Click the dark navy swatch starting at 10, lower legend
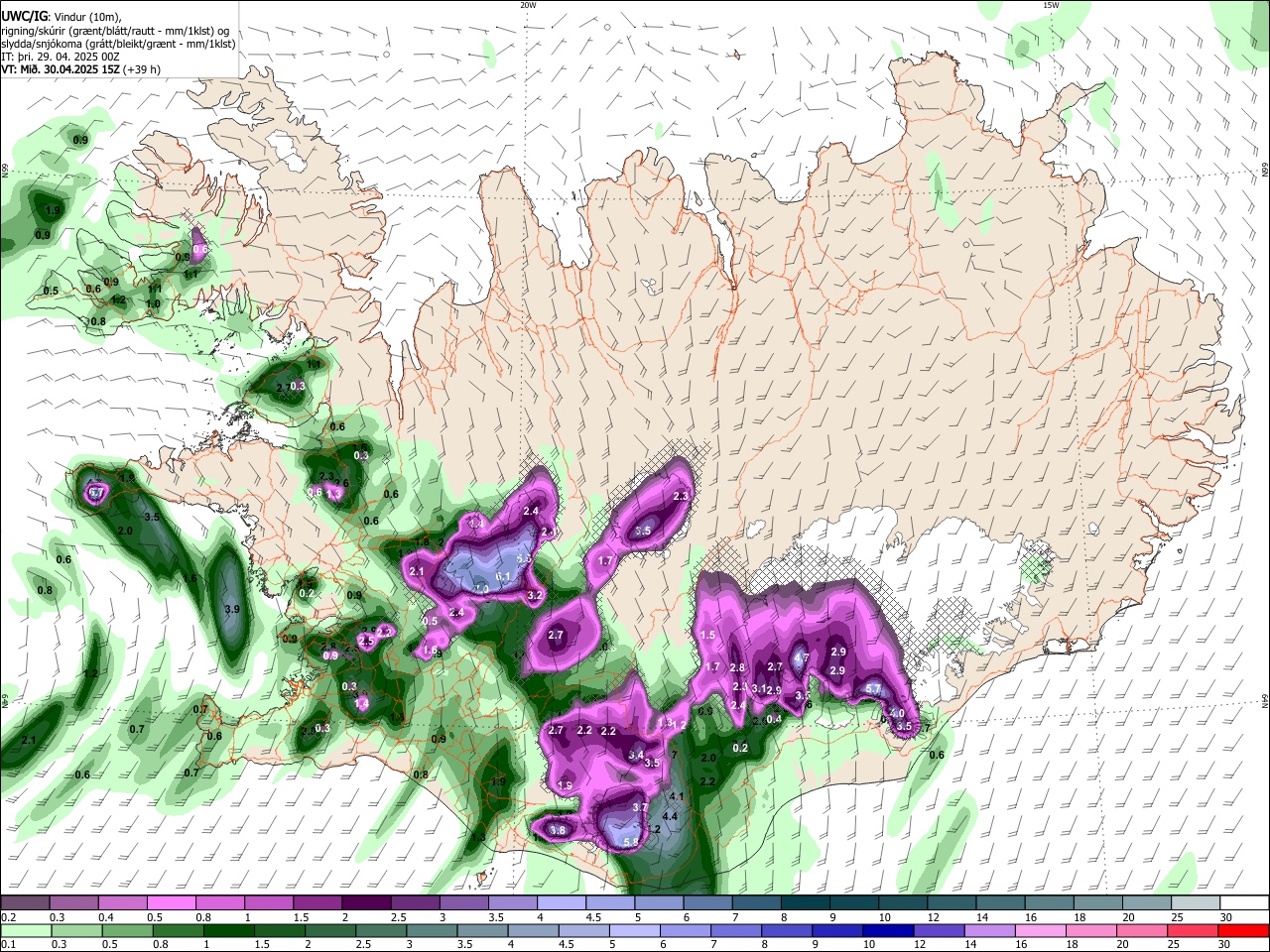 [886, 930]
